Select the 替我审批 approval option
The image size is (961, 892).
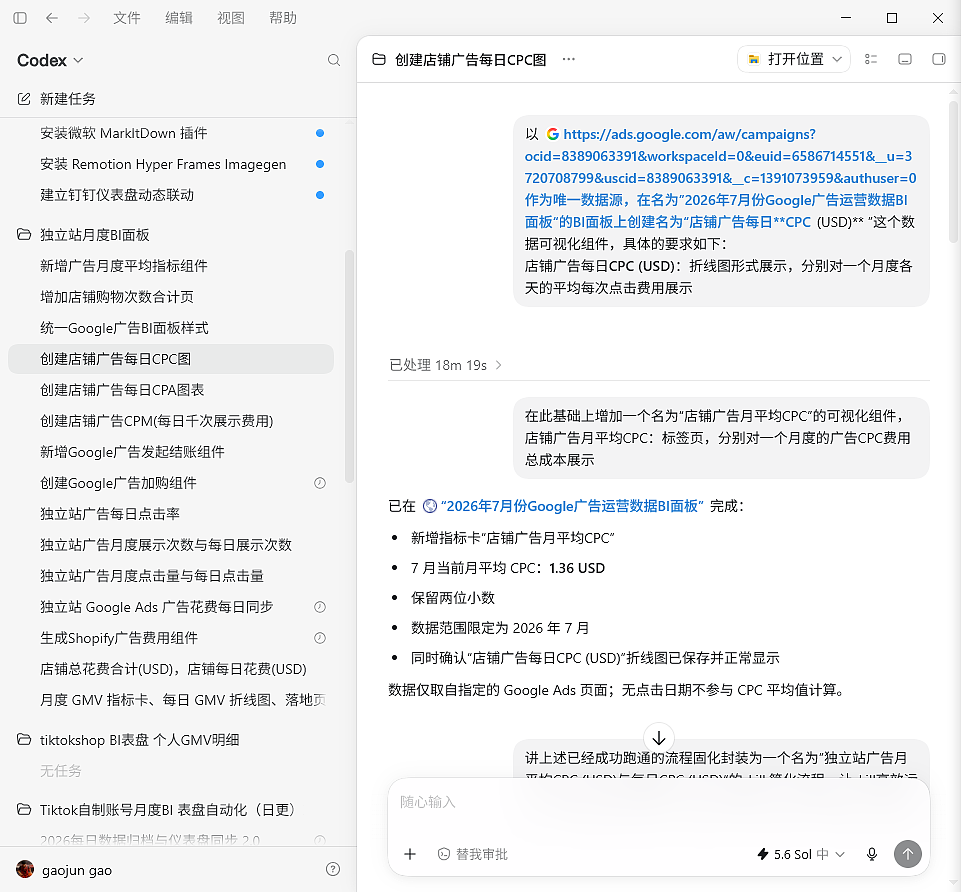point(473,854)
